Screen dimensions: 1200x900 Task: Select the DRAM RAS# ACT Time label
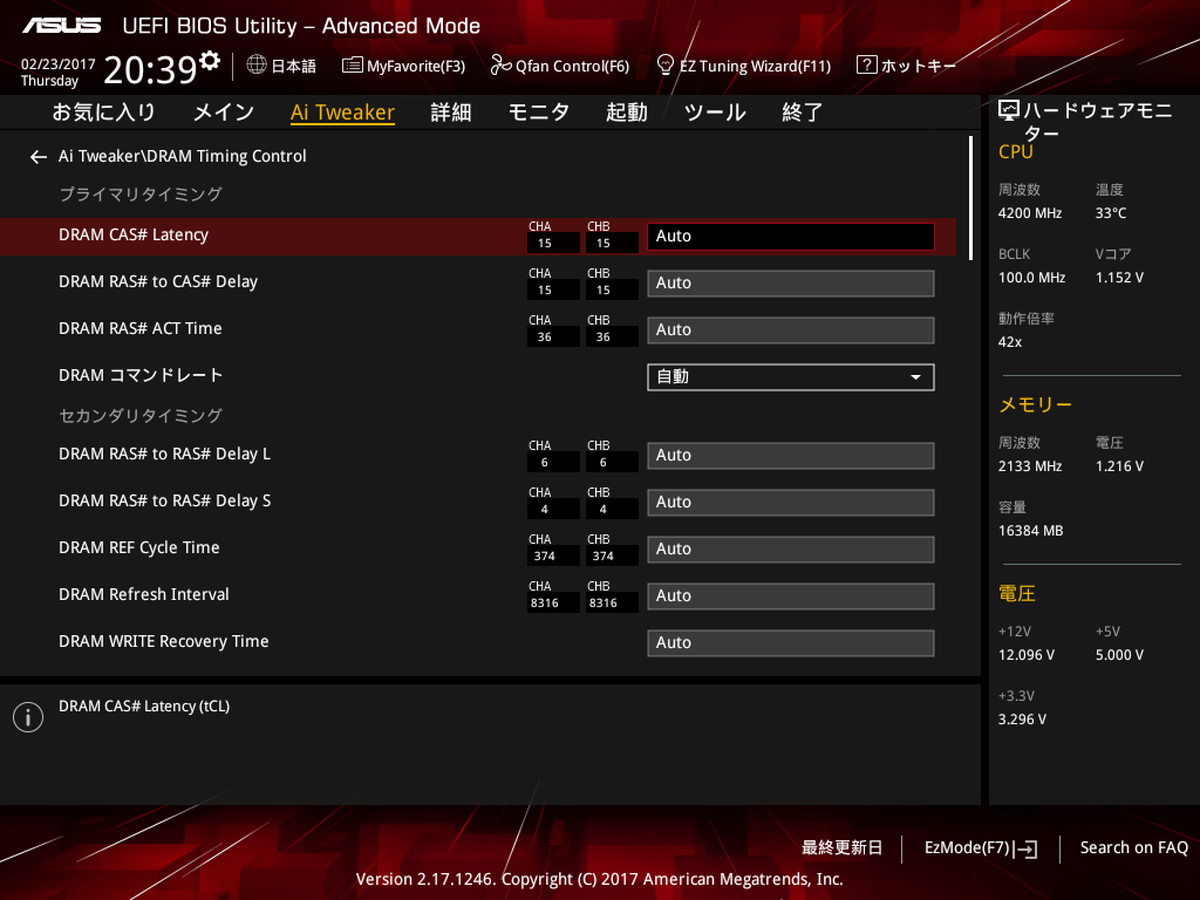(x=140, y=329)
